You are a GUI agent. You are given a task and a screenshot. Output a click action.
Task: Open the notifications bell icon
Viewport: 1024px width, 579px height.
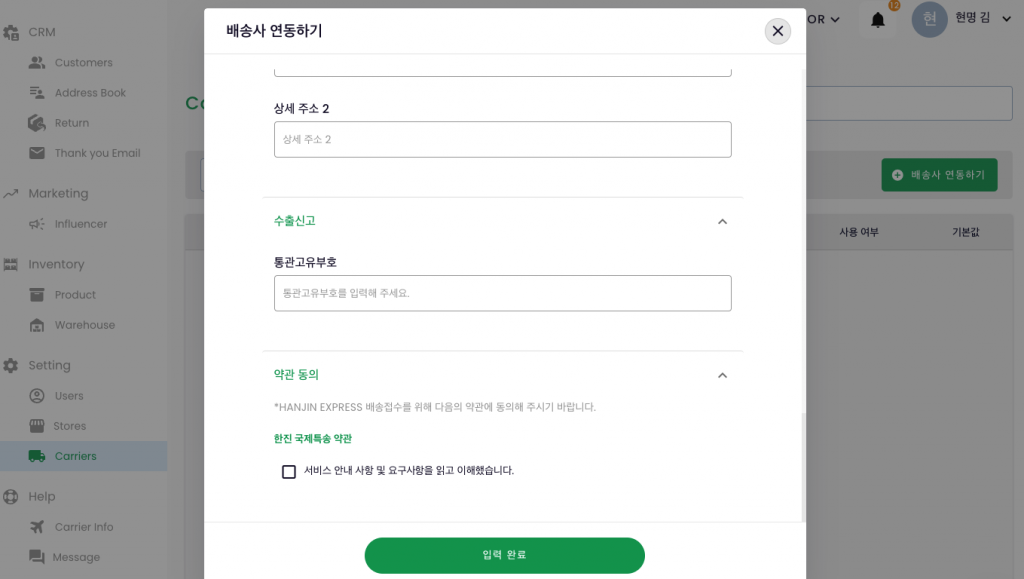[x=878, y=20]
